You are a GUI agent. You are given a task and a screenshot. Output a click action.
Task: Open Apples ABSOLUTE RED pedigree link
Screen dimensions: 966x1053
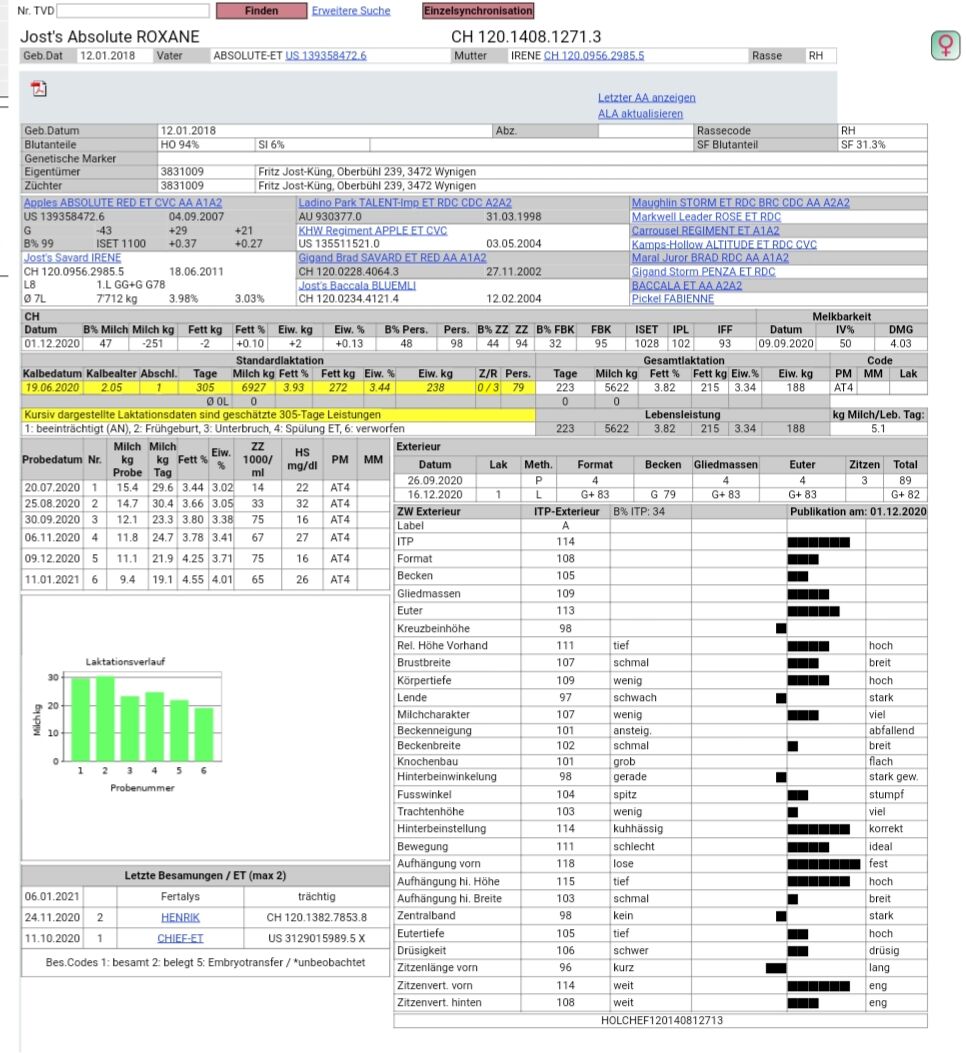coord(122,203)
